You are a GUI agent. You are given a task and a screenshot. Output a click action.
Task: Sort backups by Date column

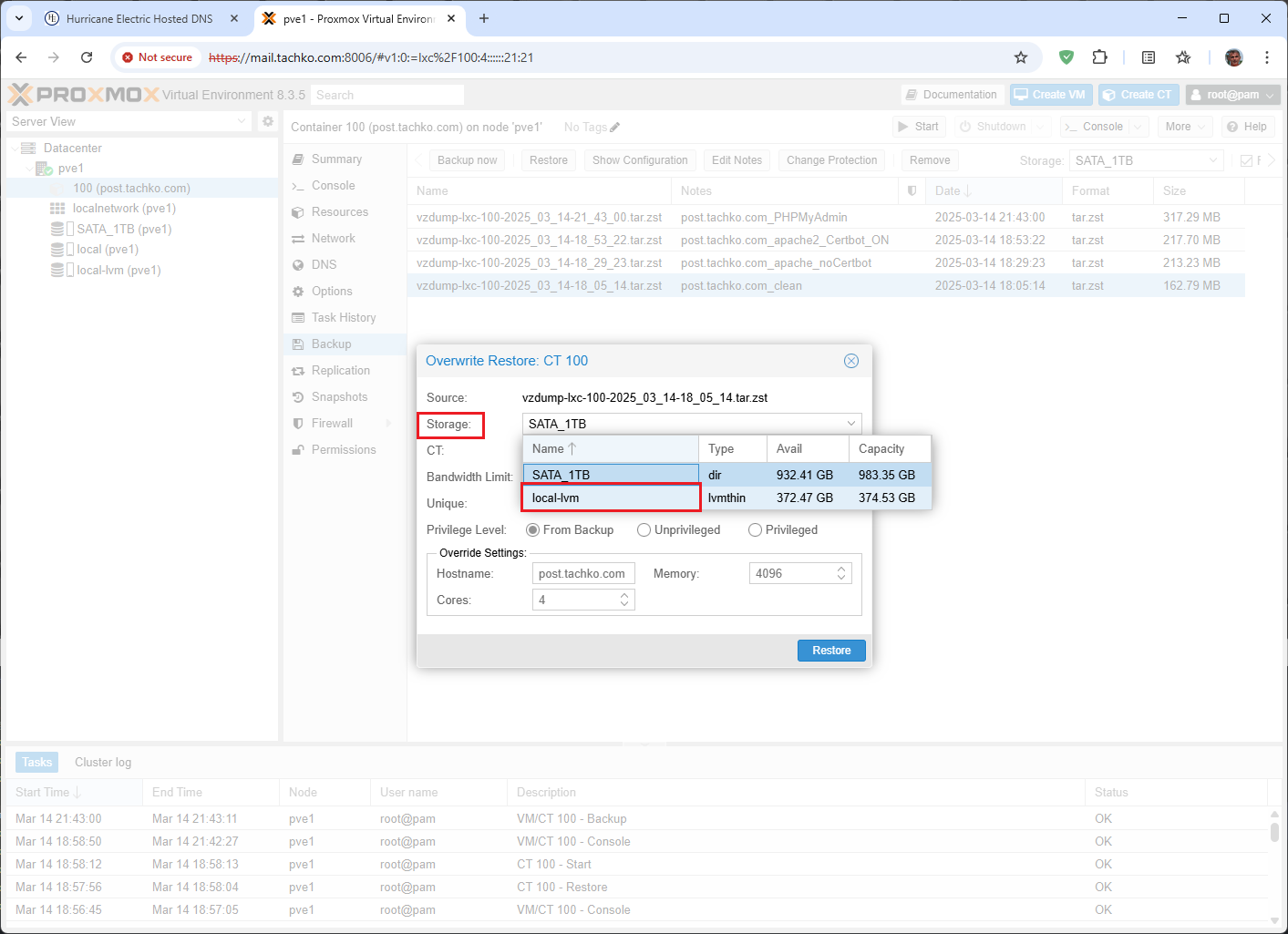coord(994,191)
